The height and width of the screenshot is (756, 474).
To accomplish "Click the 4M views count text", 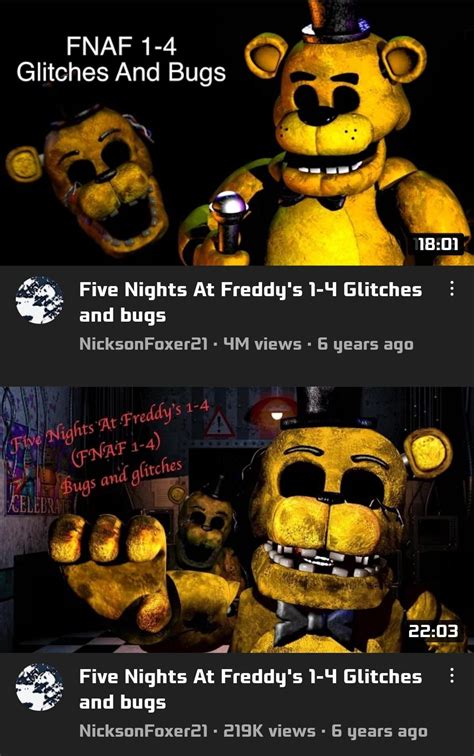I will point(262,344).
